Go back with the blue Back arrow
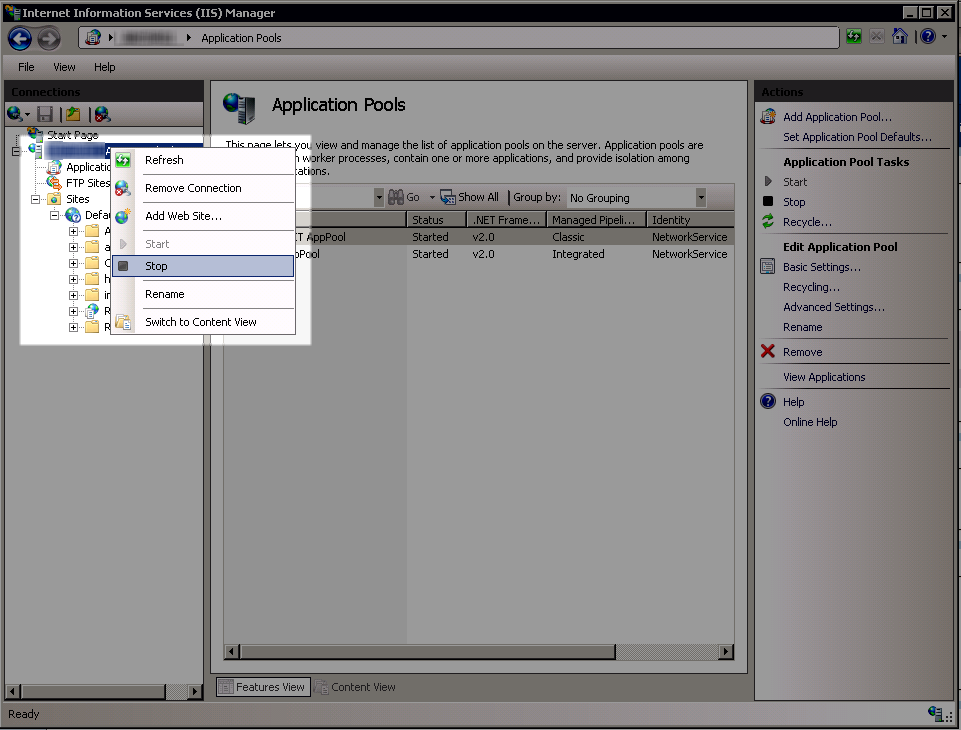The height and width of the screenshot is (730, 961). (x=20, y=39)
